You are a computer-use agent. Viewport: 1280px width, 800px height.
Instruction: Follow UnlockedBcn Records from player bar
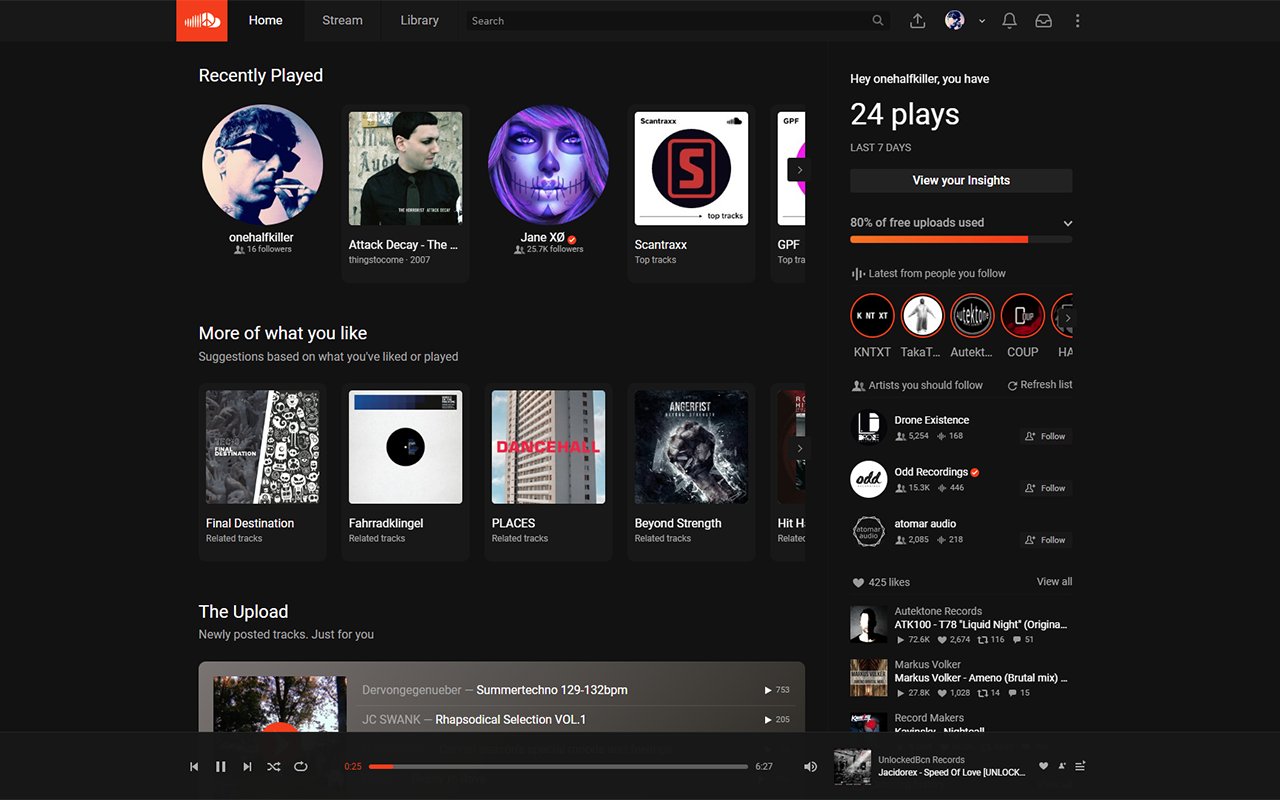coord(1062,766)
